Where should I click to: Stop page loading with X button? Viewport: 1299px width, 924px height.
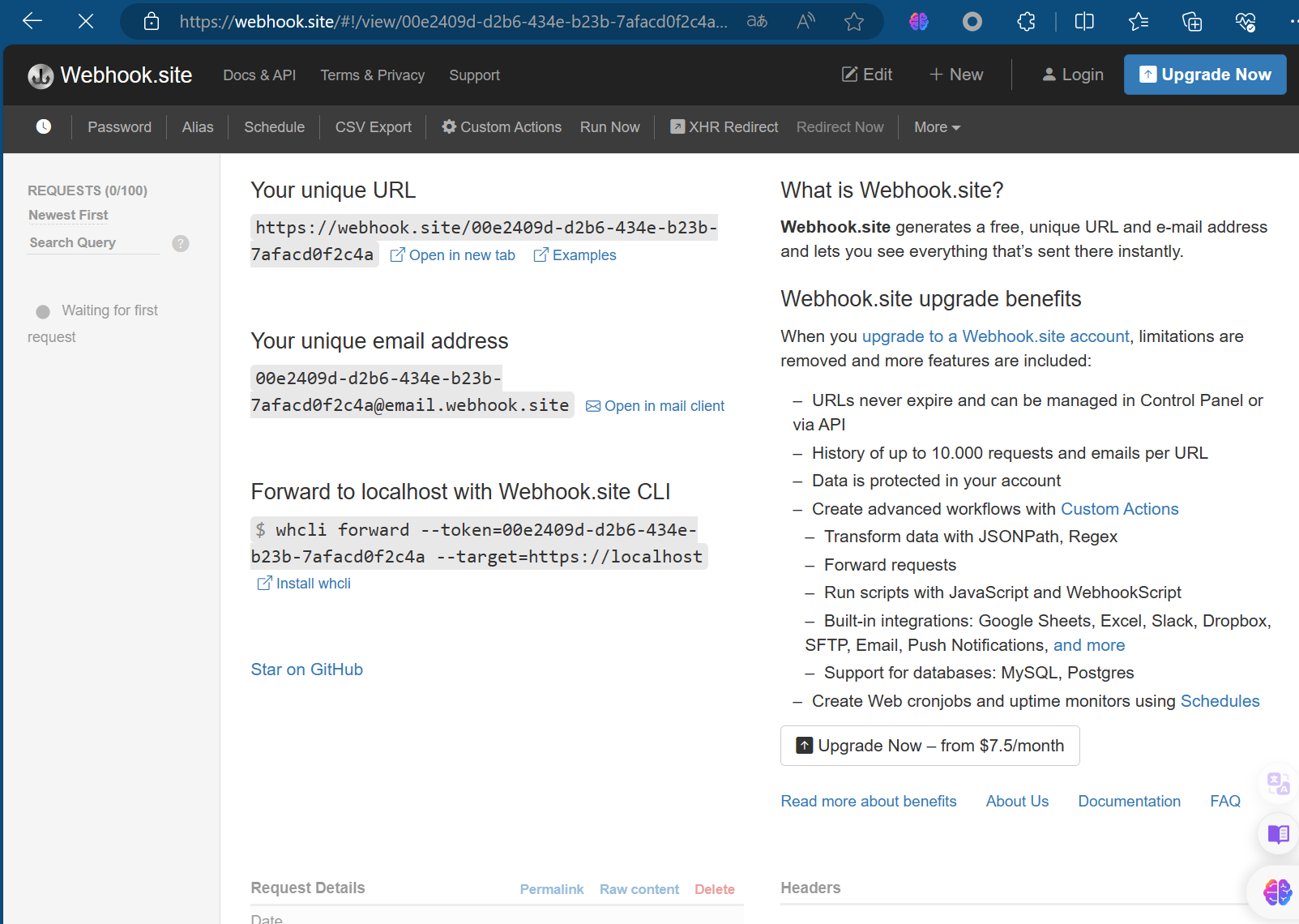coord(86,22)
